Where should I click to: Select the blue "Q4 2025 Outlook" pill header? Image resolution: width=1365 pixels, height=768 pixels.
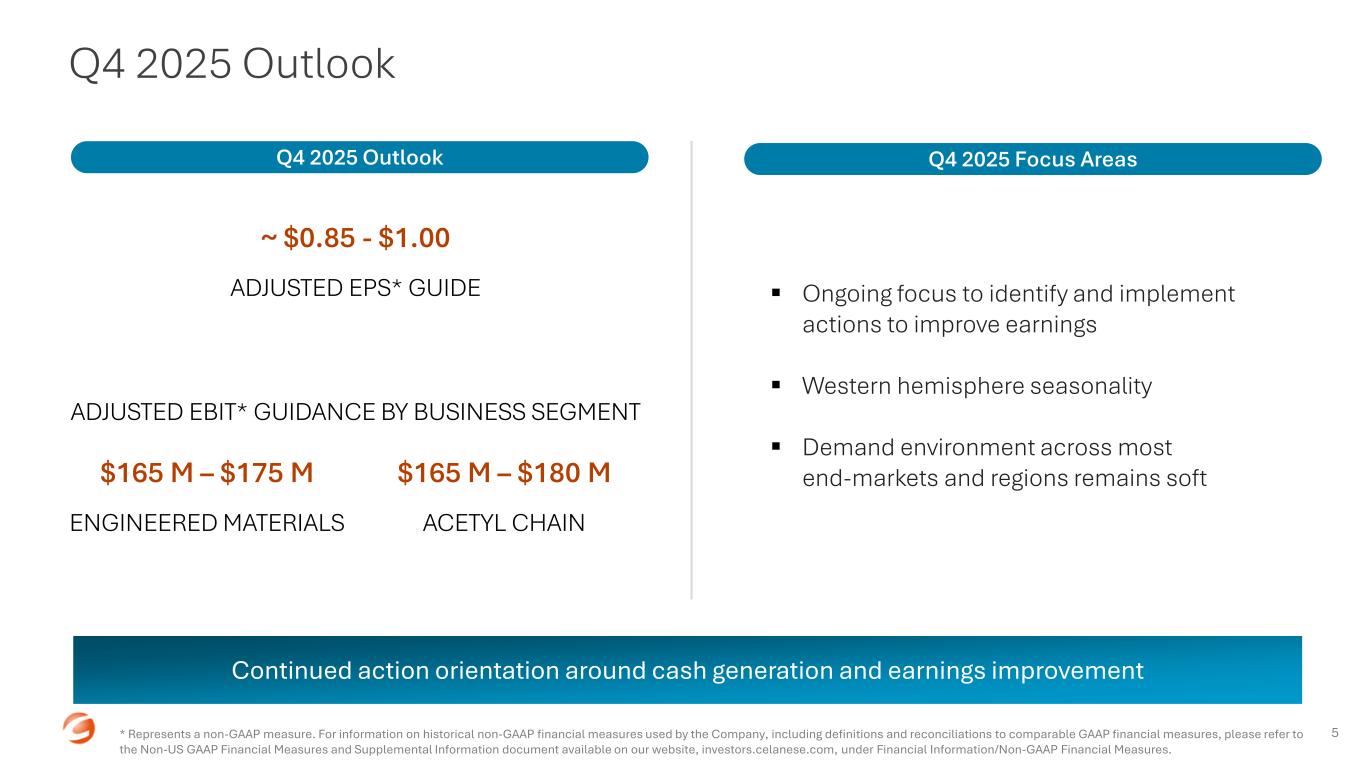(x=359, y=157)
